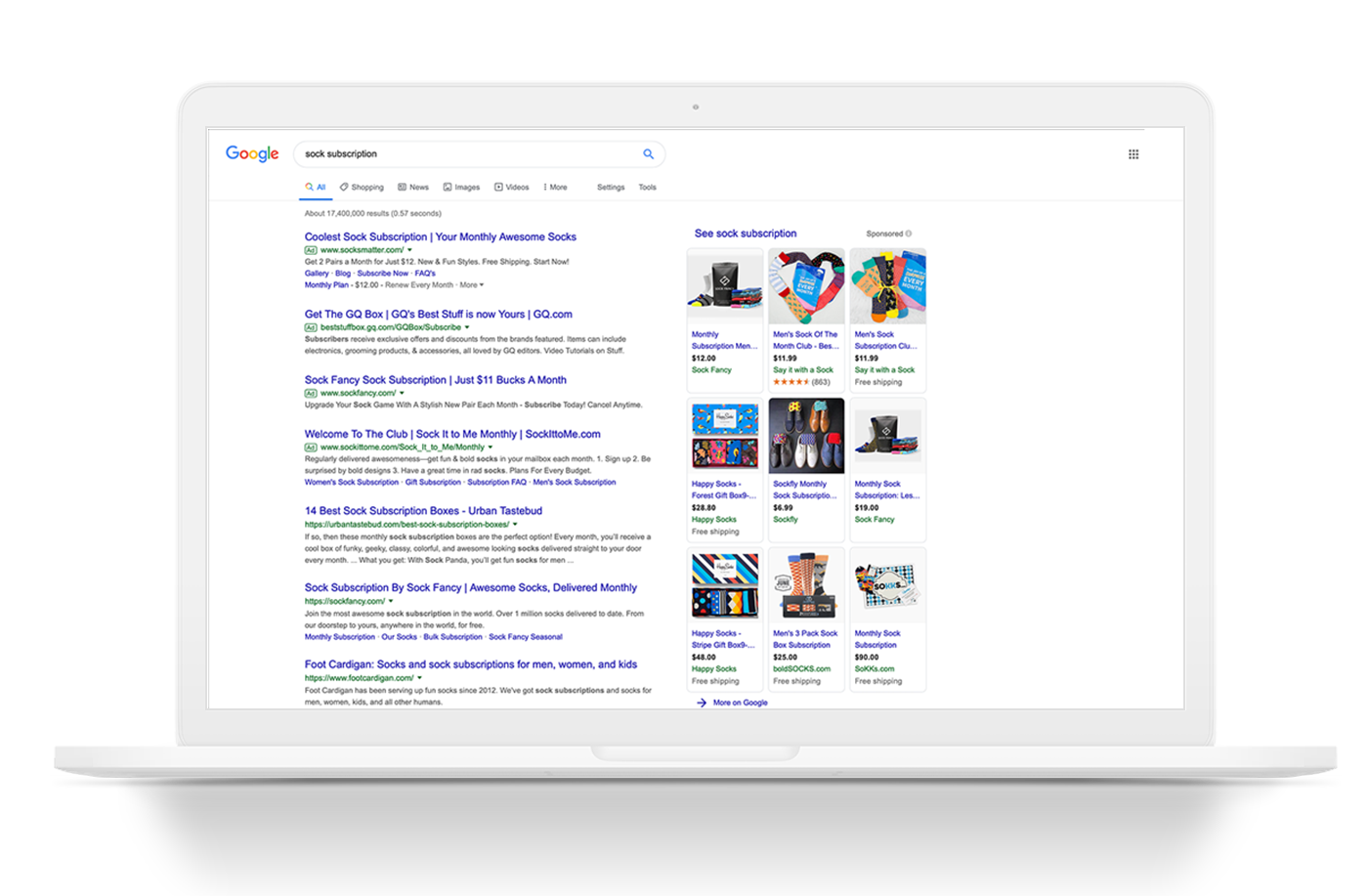Open the Gallery sitelink
Image resolution: width=1368 pixels, height=896 pixels.
coord(317,274)
